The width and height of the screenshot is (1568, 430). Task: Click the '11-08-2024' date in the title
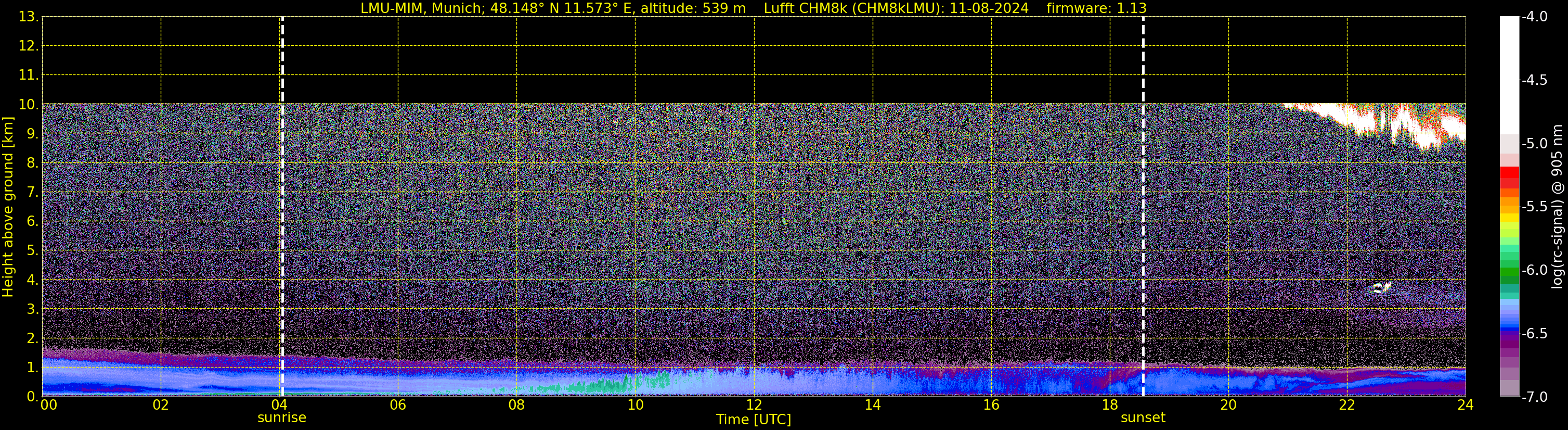(x=989, y=8)
